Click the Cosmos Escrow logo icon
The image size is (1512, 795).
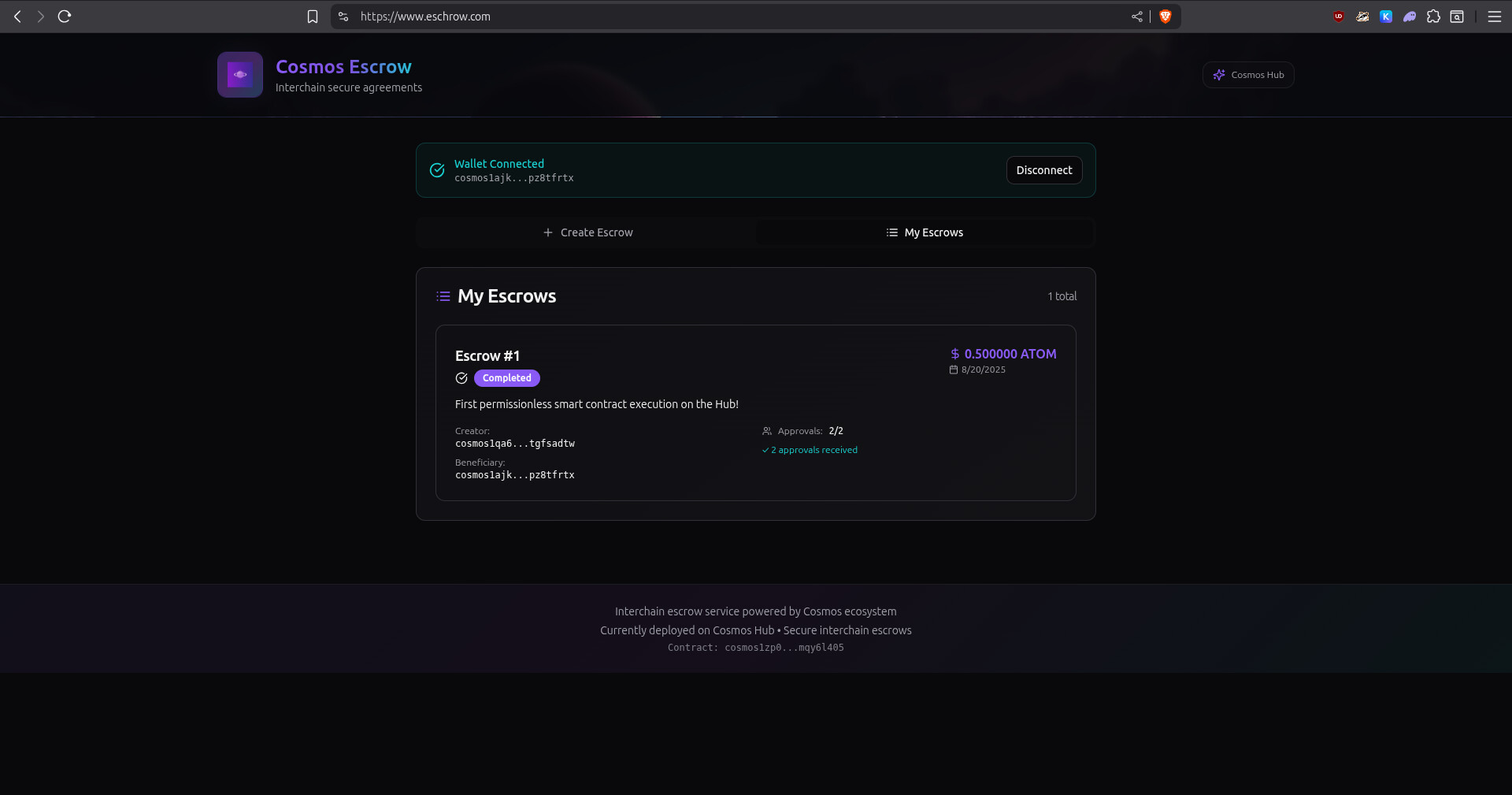(240, 75)
